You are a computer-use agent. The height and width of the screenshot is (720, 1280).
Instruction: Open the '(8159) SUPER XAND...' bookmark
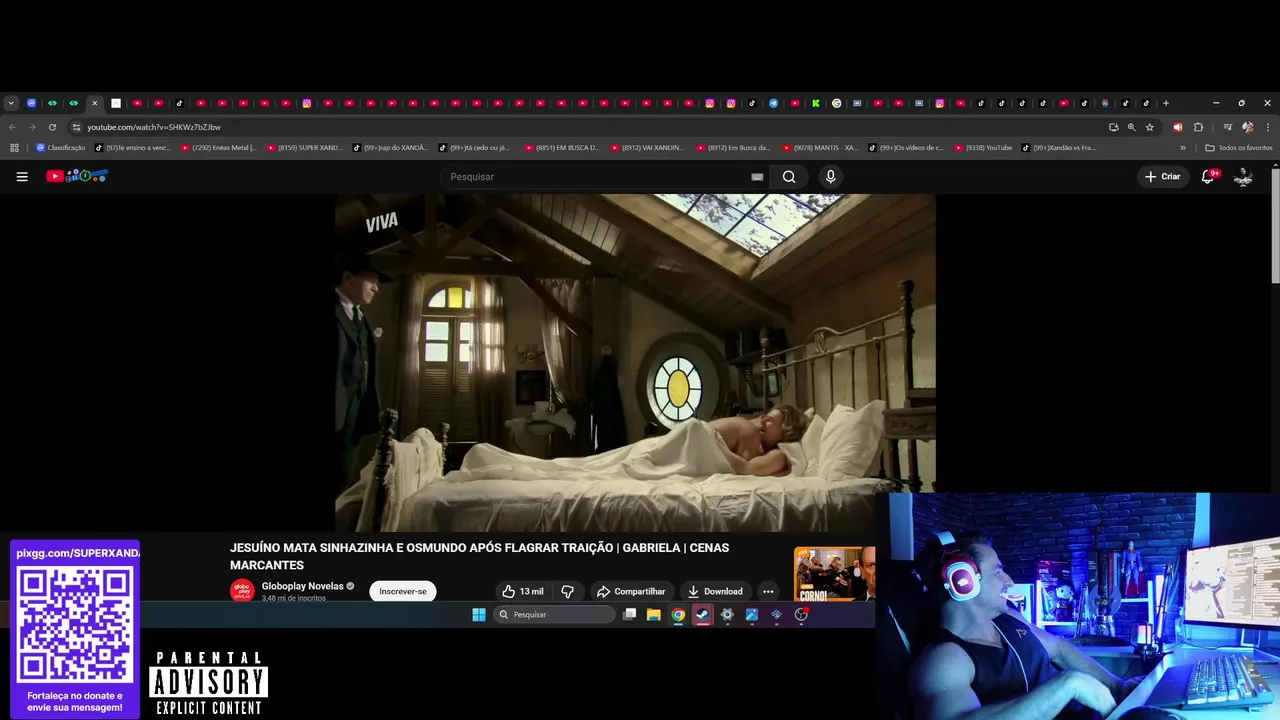tap(304, 148)
